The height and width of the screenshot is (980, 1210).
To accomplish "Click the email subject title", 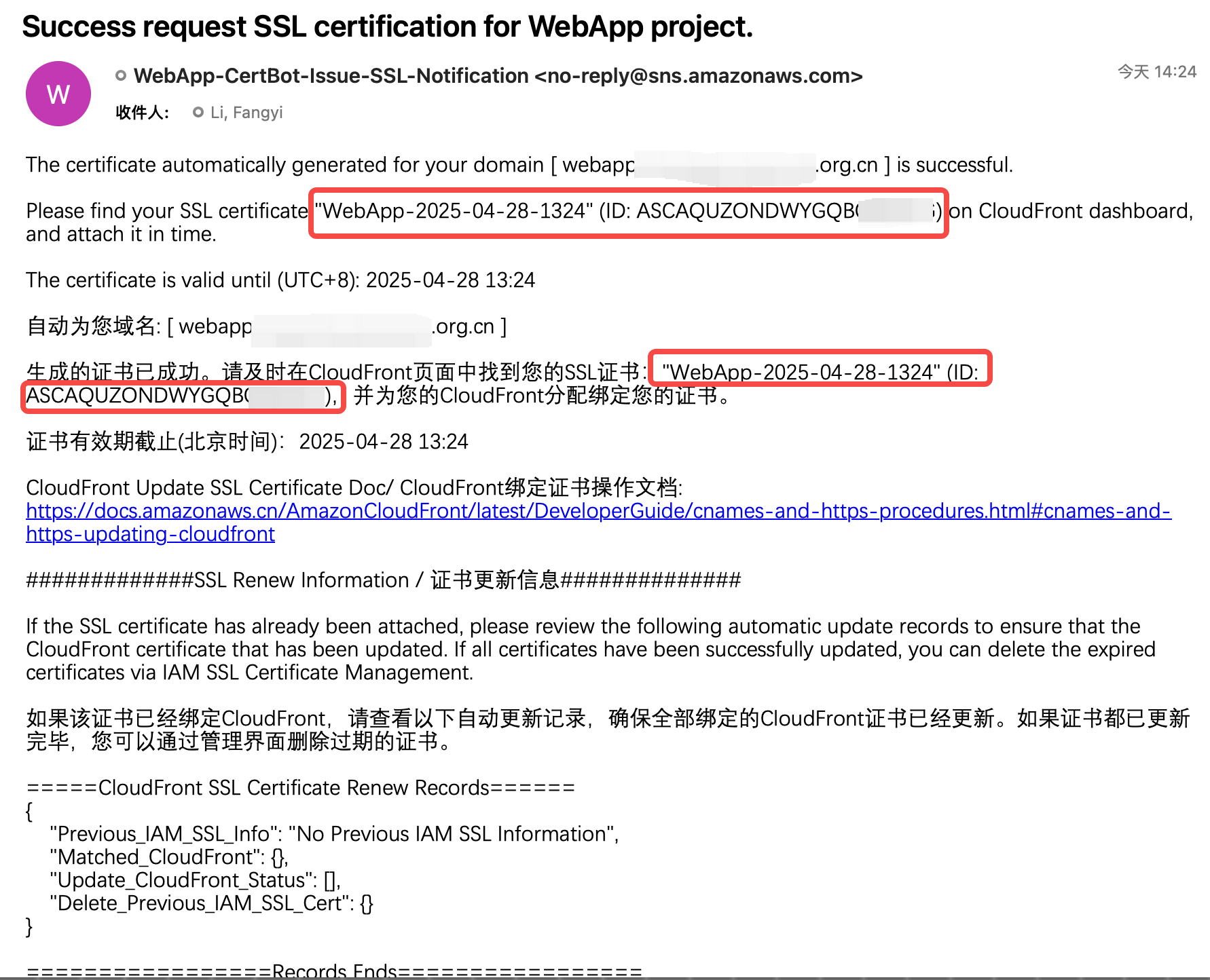I will pos(388,26).
